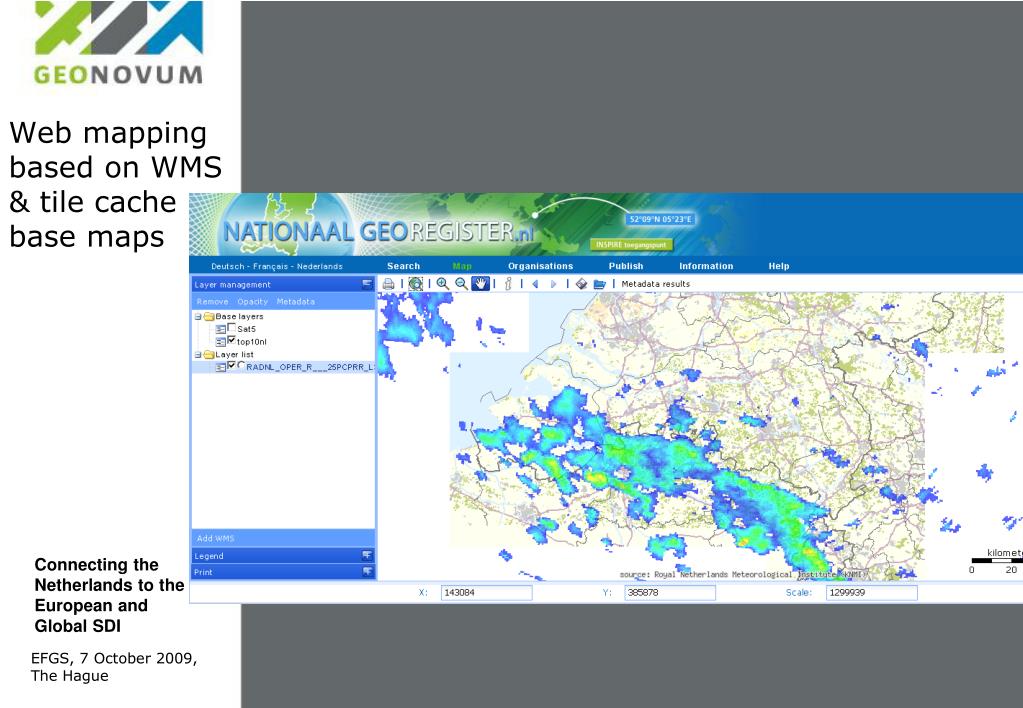1023x708 pixels.
Task: Open the Help menu tab
Action: point(779,266)
